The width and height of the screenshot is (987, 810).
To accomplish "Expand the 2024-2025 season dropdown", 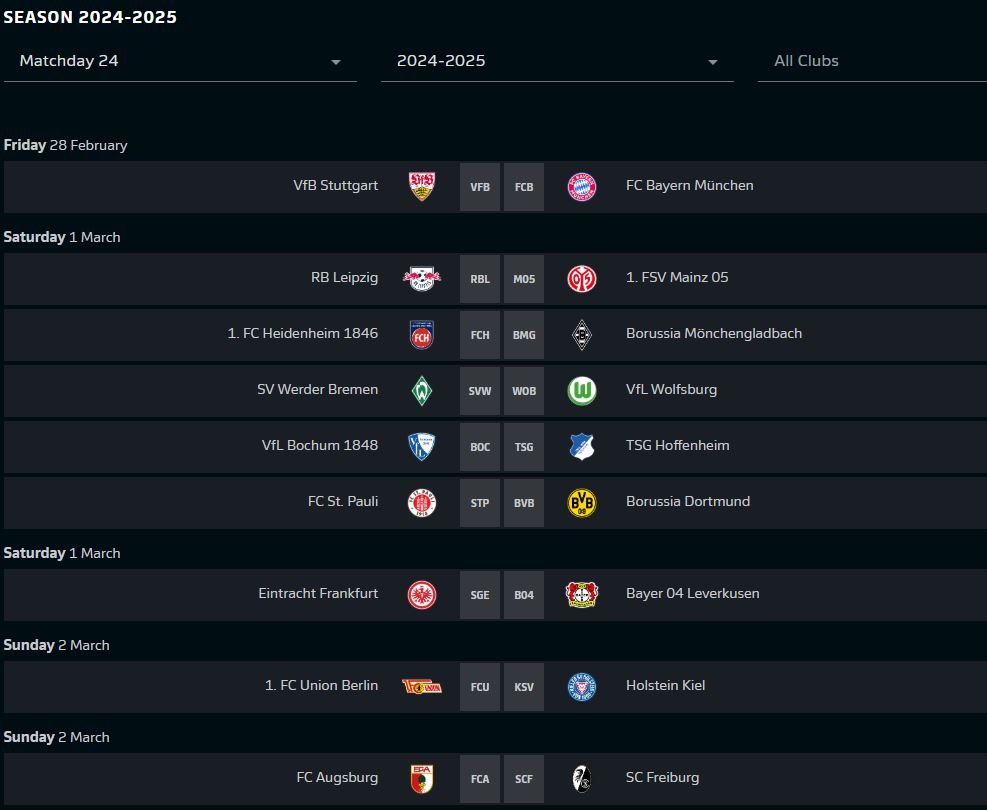I will [x=557, y=61].
